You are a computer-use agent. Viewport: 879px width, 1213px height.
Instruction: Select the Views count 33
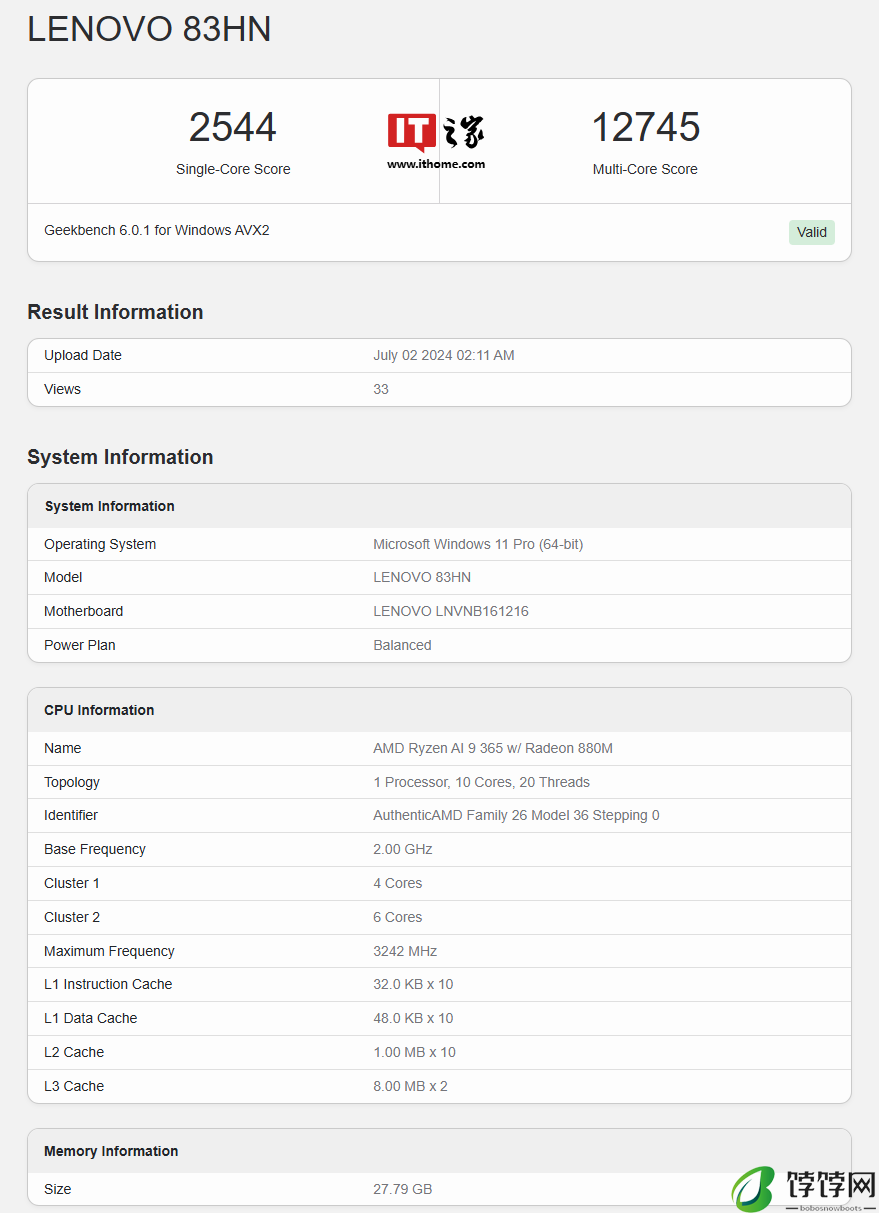tap(381, 389)
